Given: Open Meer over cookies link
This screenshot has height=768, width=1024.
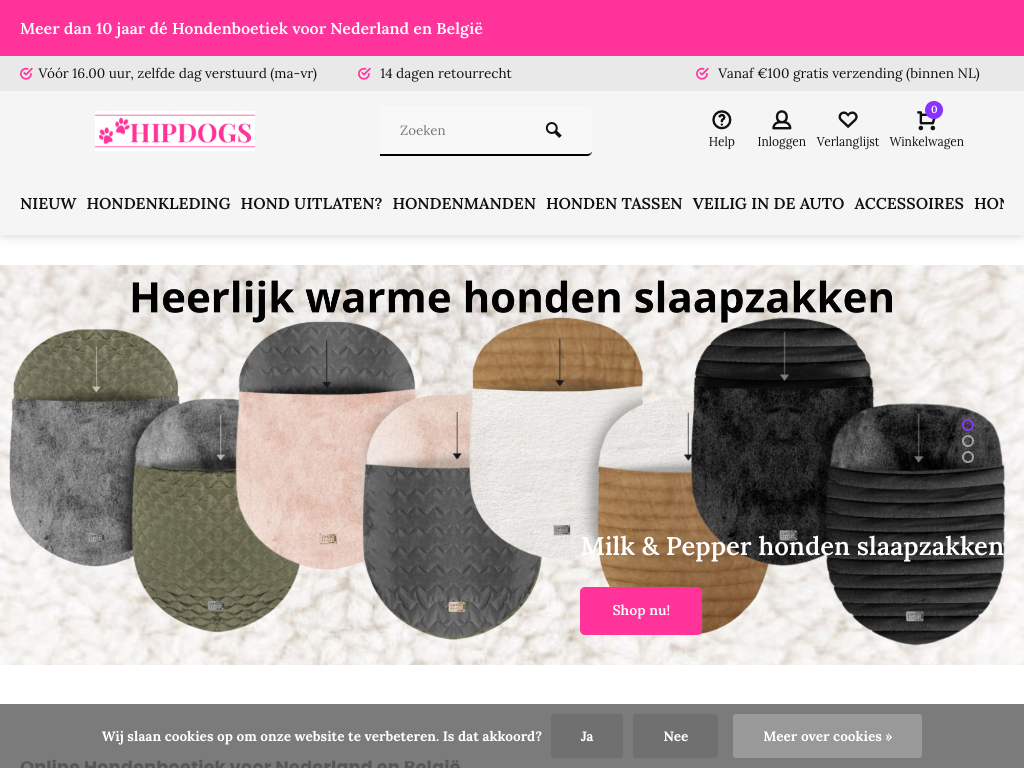Looking at the screenshot, I should pos(827,736).
